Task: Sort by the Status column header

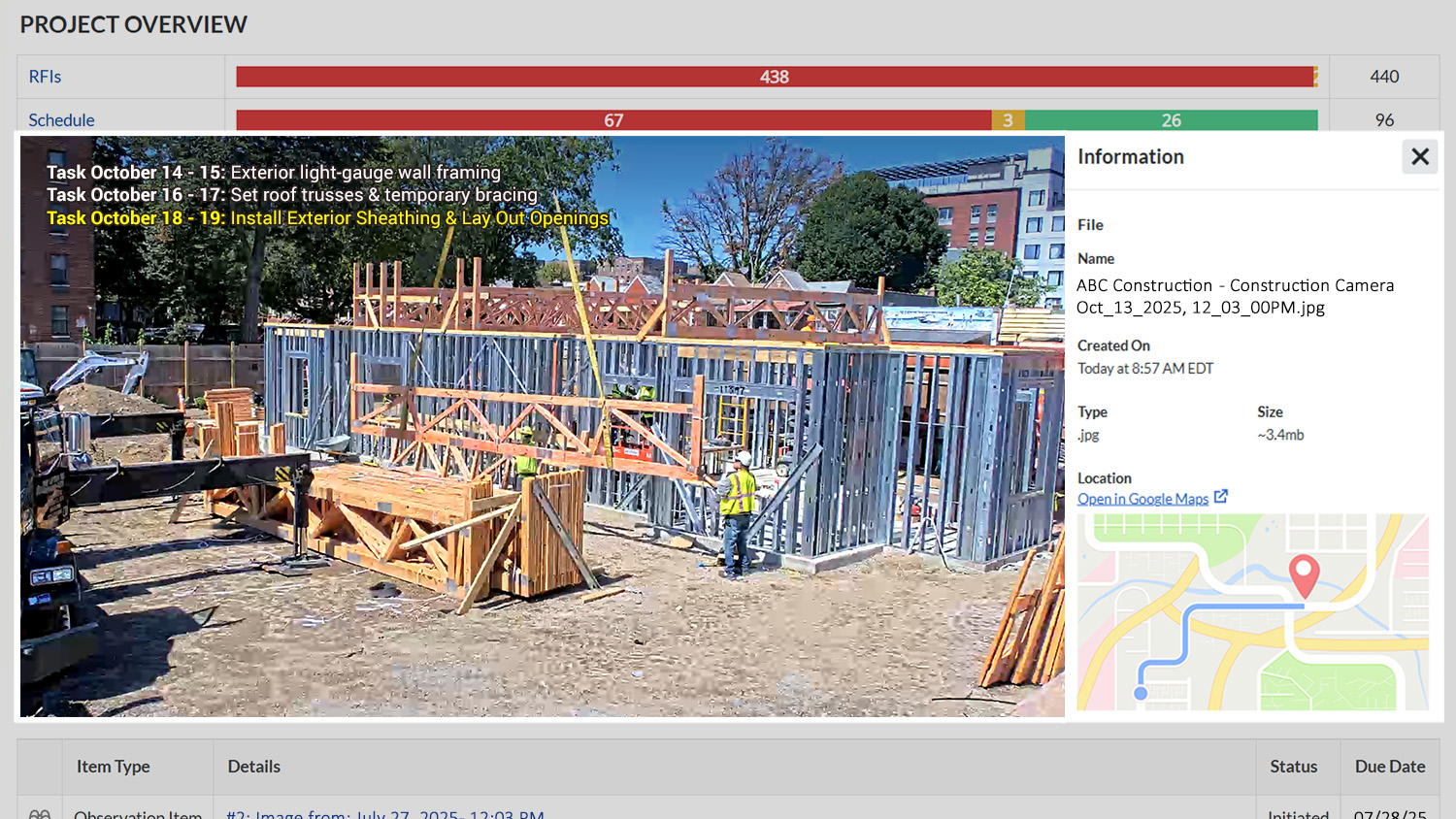Action: pyautogui.click(x=1293, y=767)
